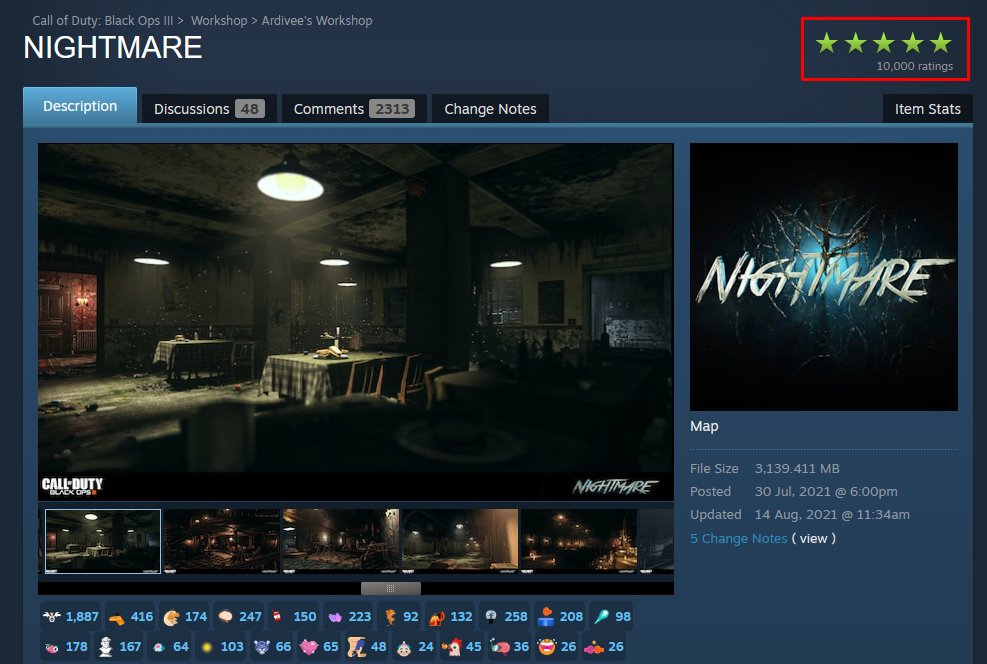Click the updated date 14 Aug, 2021
Image resolution: width=987 pixels, height=664 pixels.
click(832, 514)
